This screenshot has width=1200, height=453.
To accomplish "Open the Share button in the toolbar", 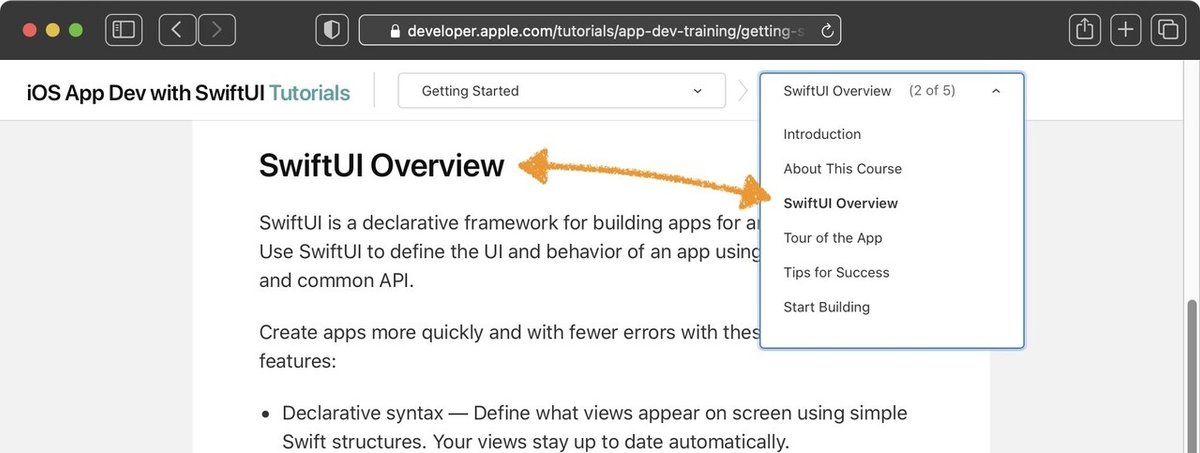I will (x=1085, y=30).
